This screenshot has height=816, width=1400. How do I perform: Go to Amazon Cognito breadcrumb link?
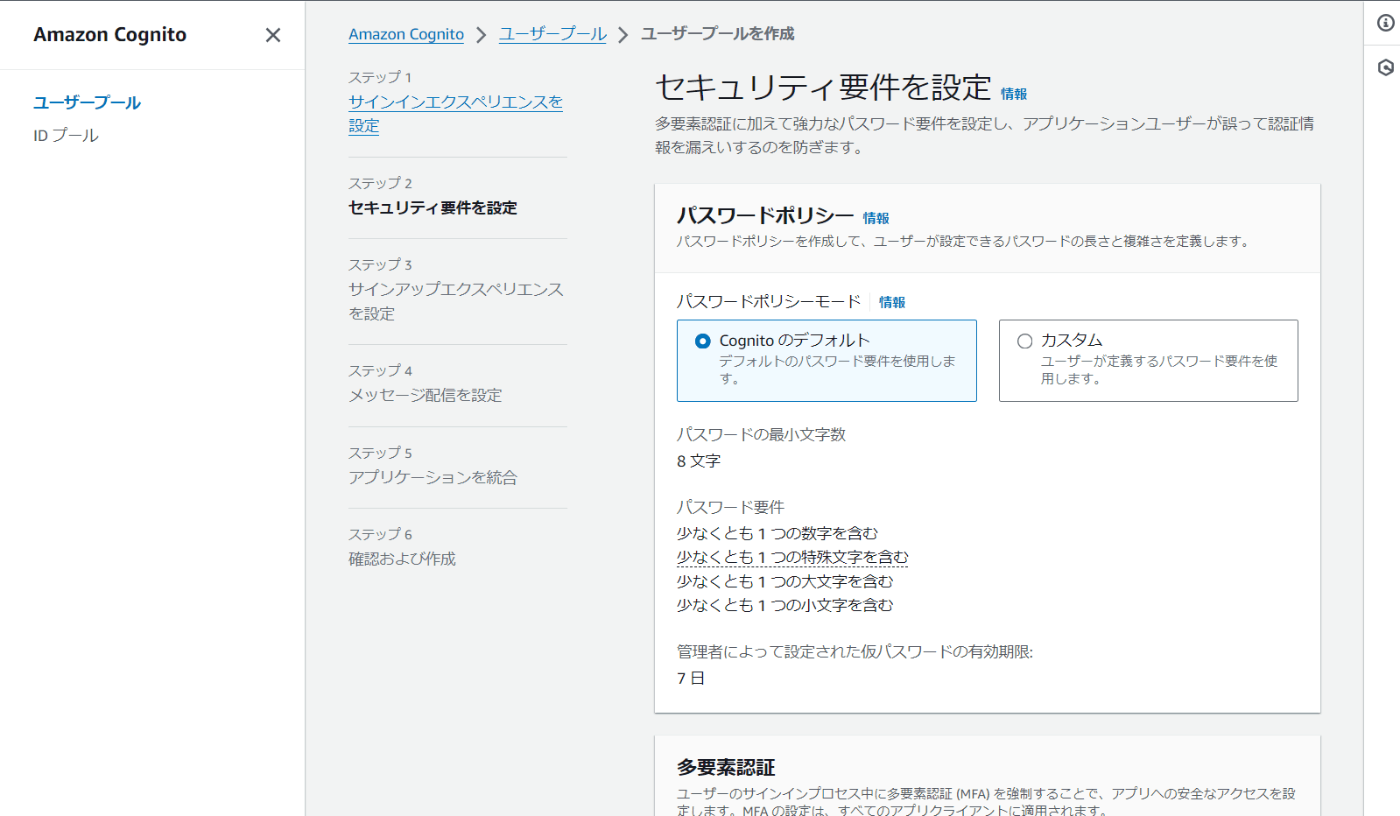(406, 34)
